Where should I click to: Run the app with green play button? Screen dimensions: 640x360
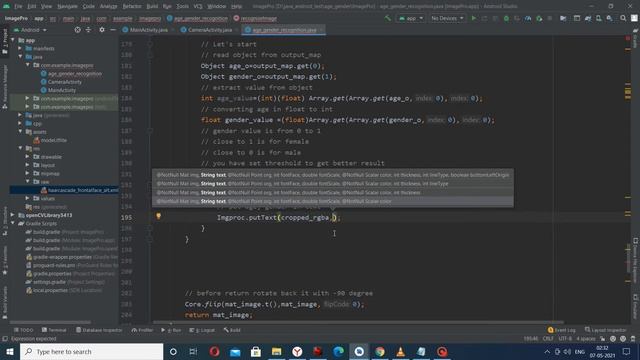pos(473,18)
